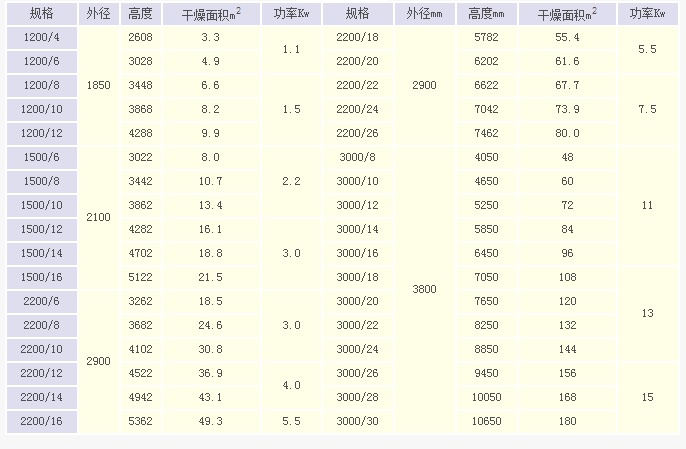Screen dimensions: 686x449
Task: Select the 7.5 power value cell
Action: pyautogui.click(x=647, y=109)
